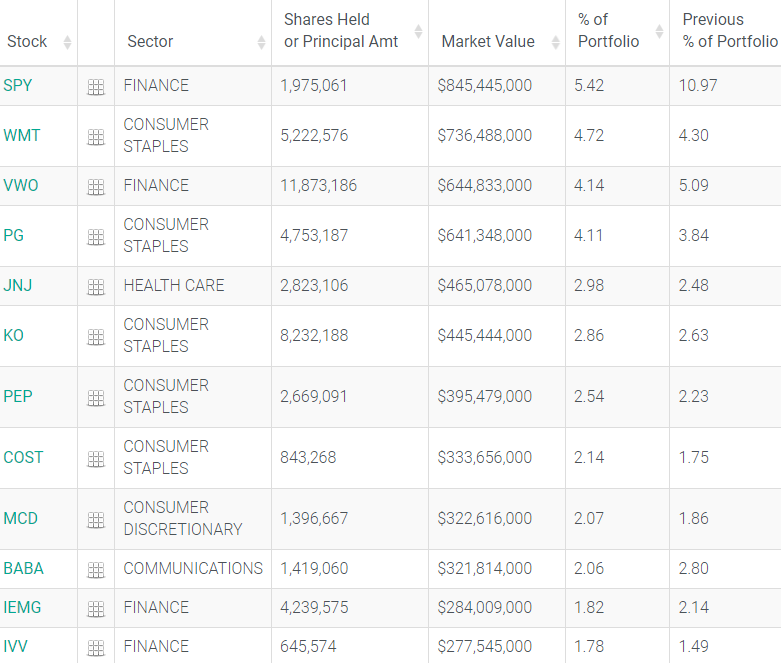The image size is (781, 663).
Task: Select shares held value 4,753,187
Action: click(314, 235)
